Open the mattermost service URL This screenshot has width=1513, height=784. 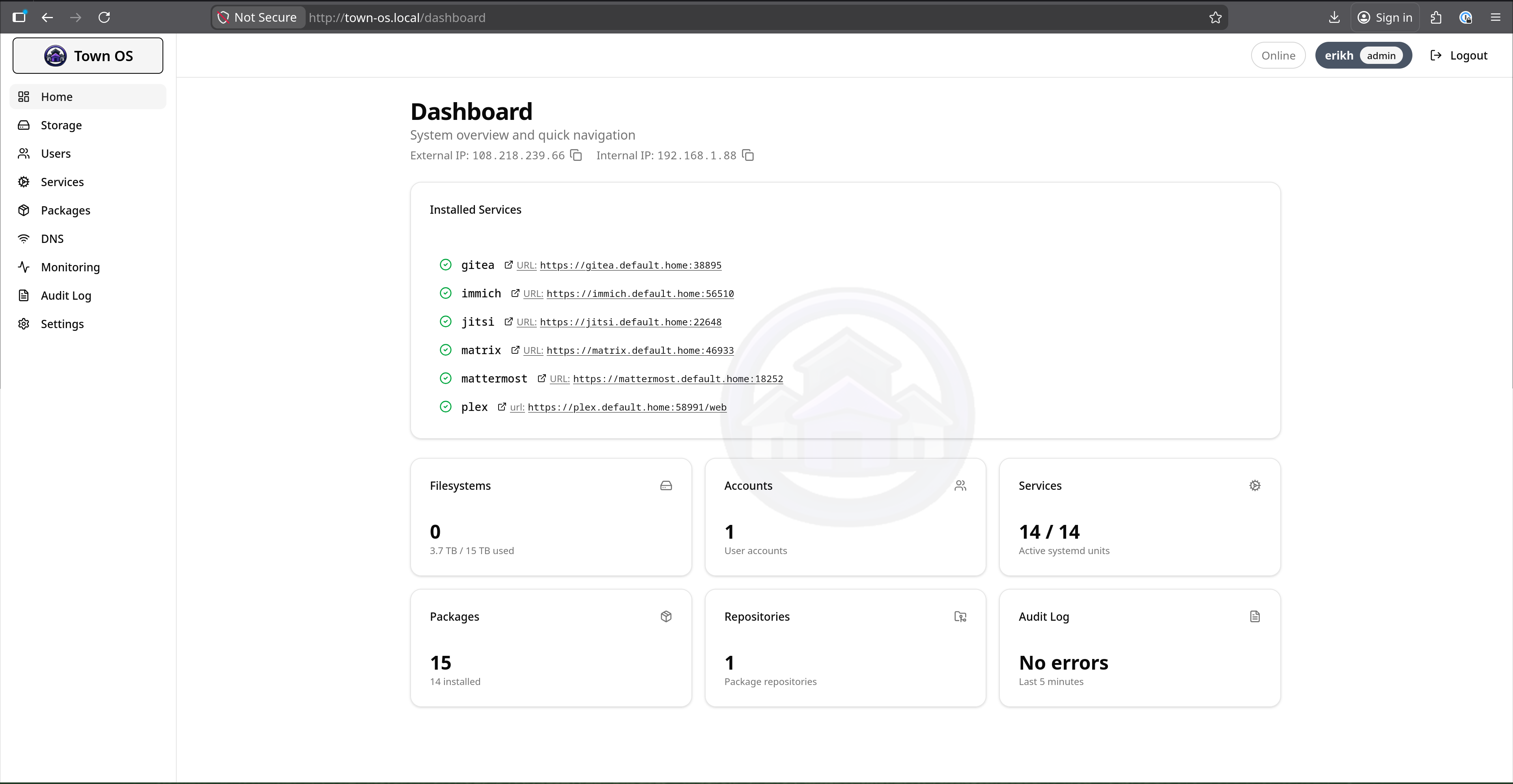[677, 379]
